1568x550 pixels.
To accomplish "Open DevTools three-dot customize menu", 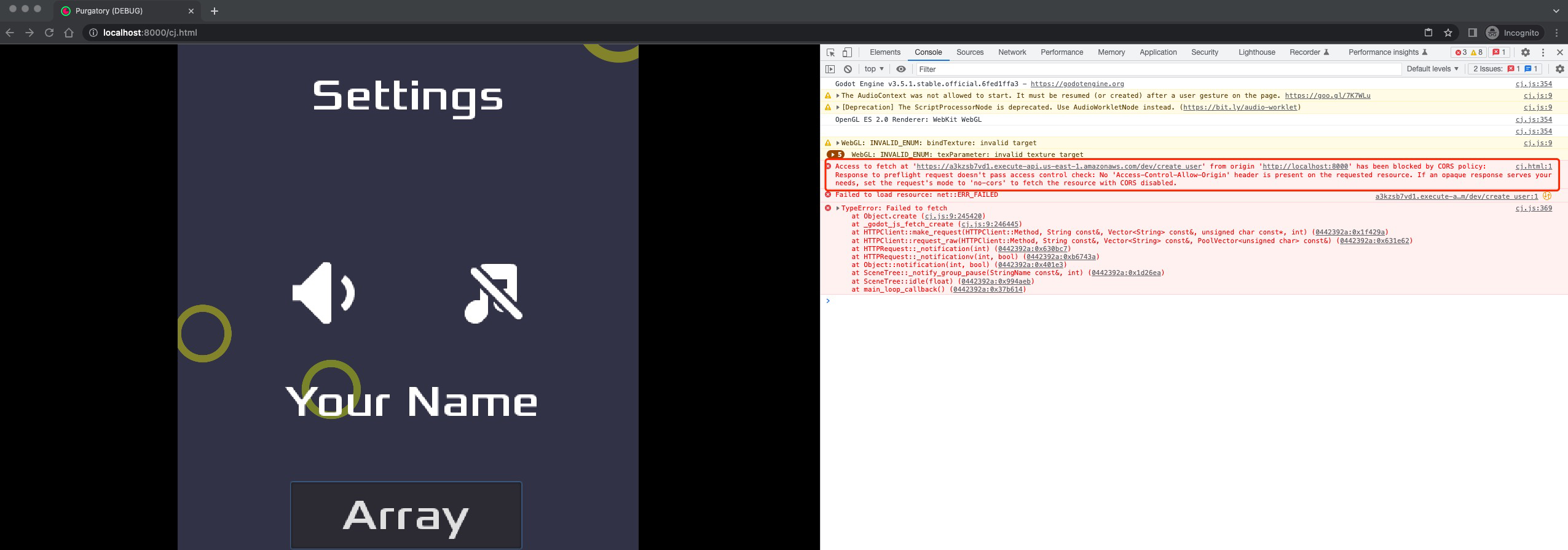I will point(1543,52).
